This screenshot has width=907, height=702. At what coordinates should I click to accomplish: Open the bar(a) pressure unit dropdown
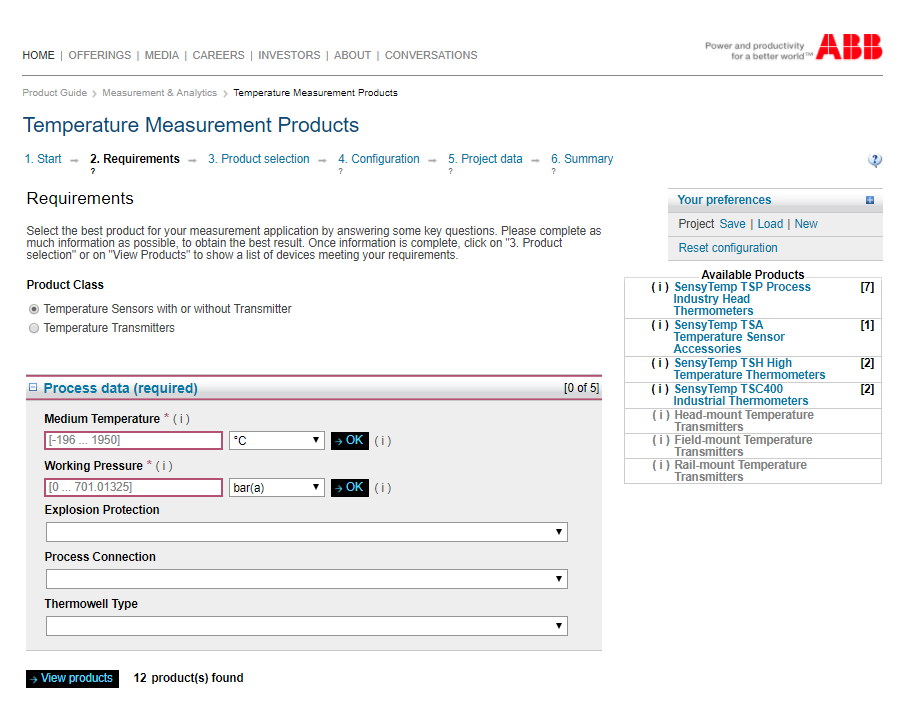pos(276,487)
